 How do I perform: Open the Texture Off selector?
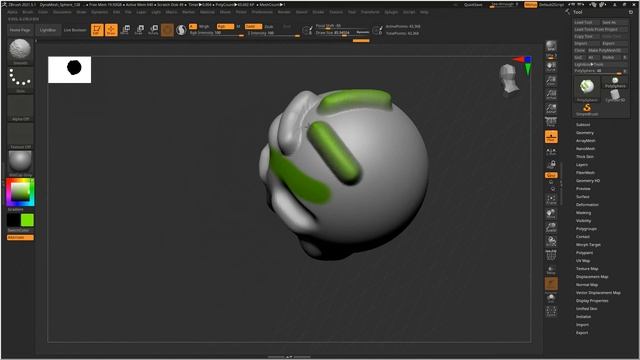click(20, 136)
